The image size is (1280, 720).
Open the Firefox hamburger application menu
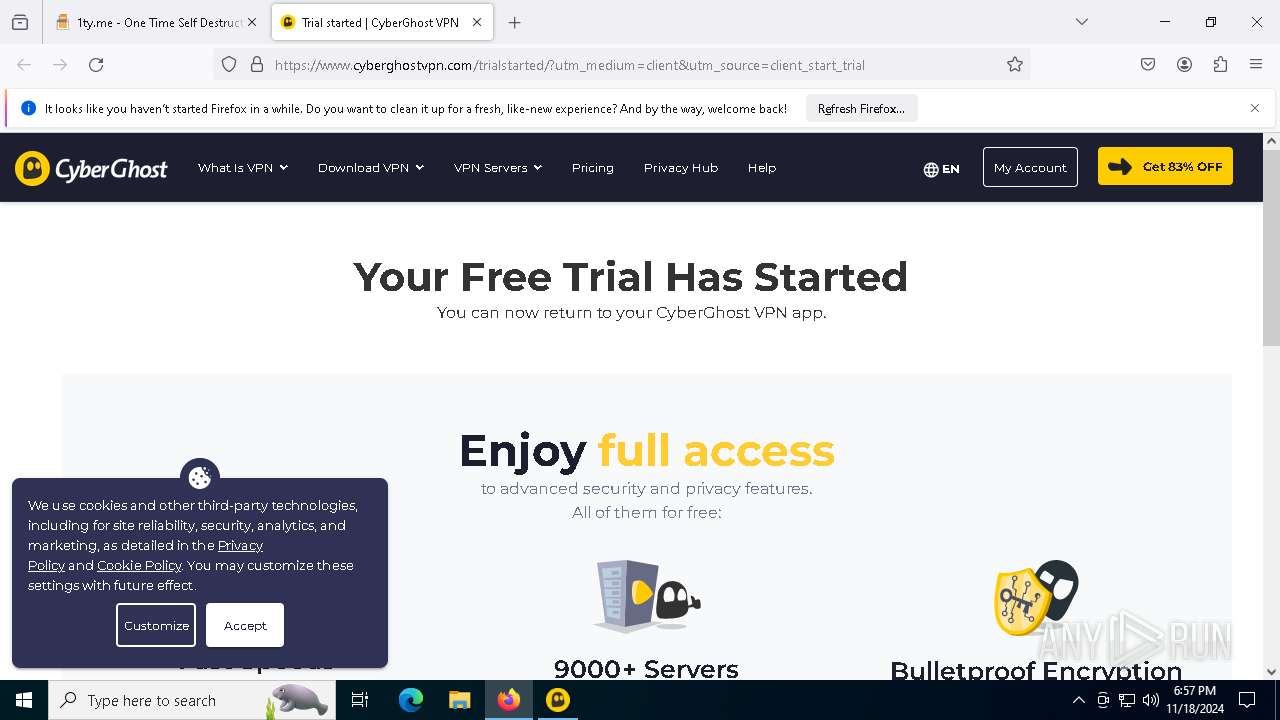pos(1256,65)
